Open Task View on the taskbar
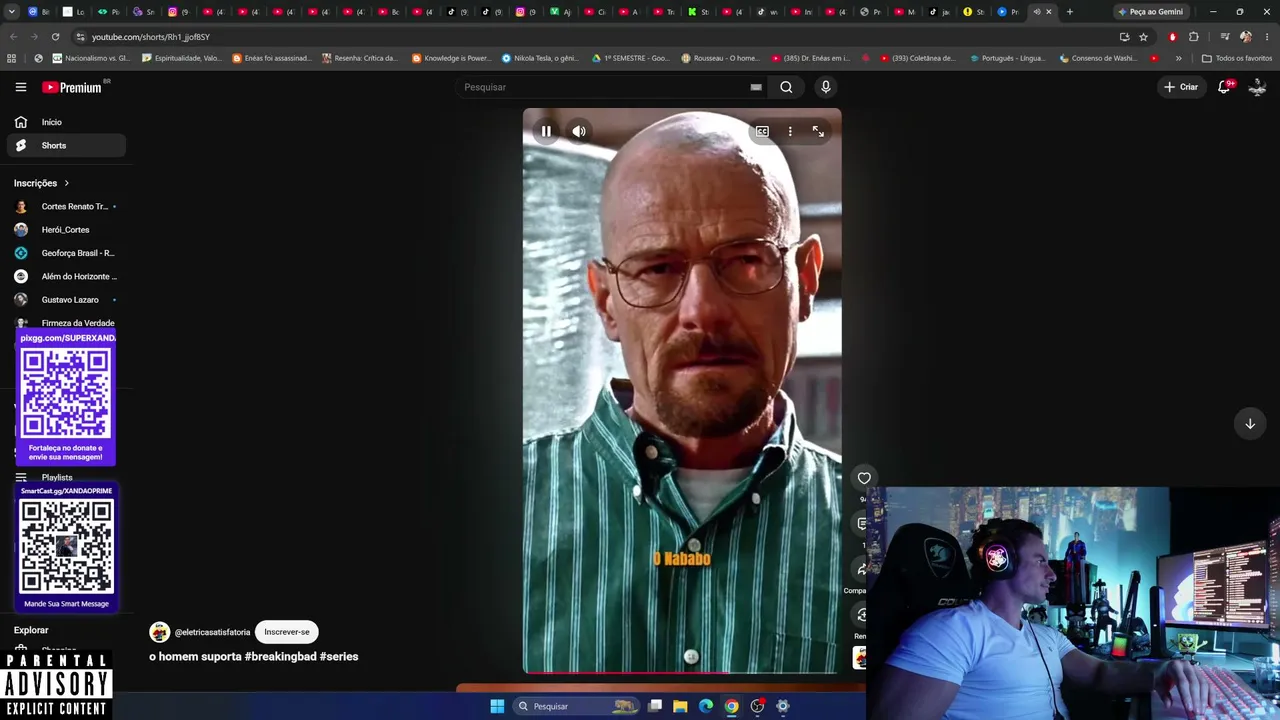The image size is (1280, 720). 655,706
